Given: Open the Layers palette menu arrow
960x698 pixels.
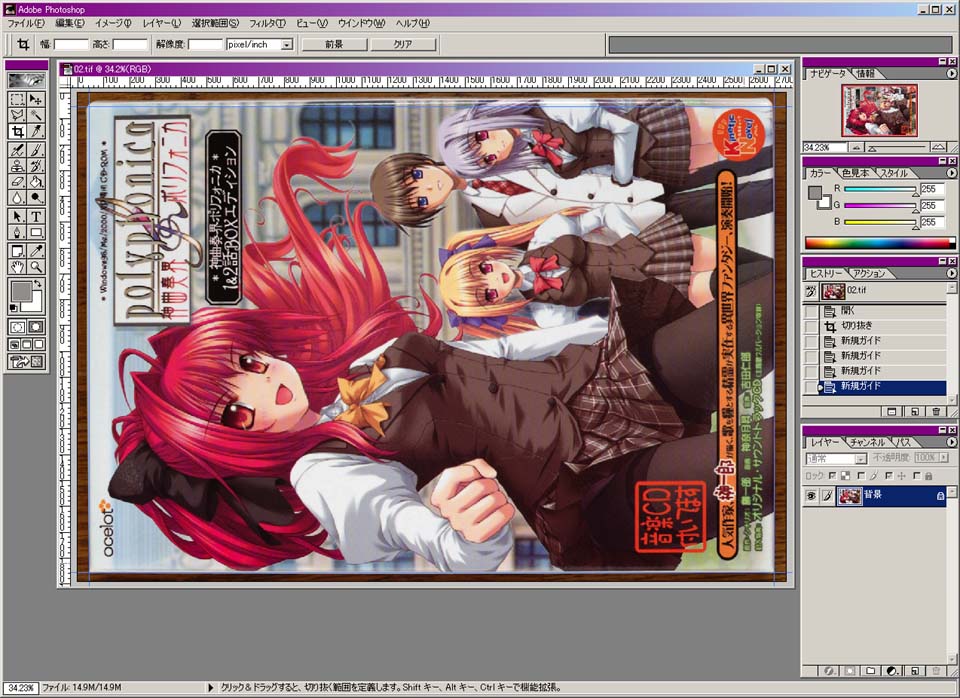Looking at the screenshot, I should [951, 441].
